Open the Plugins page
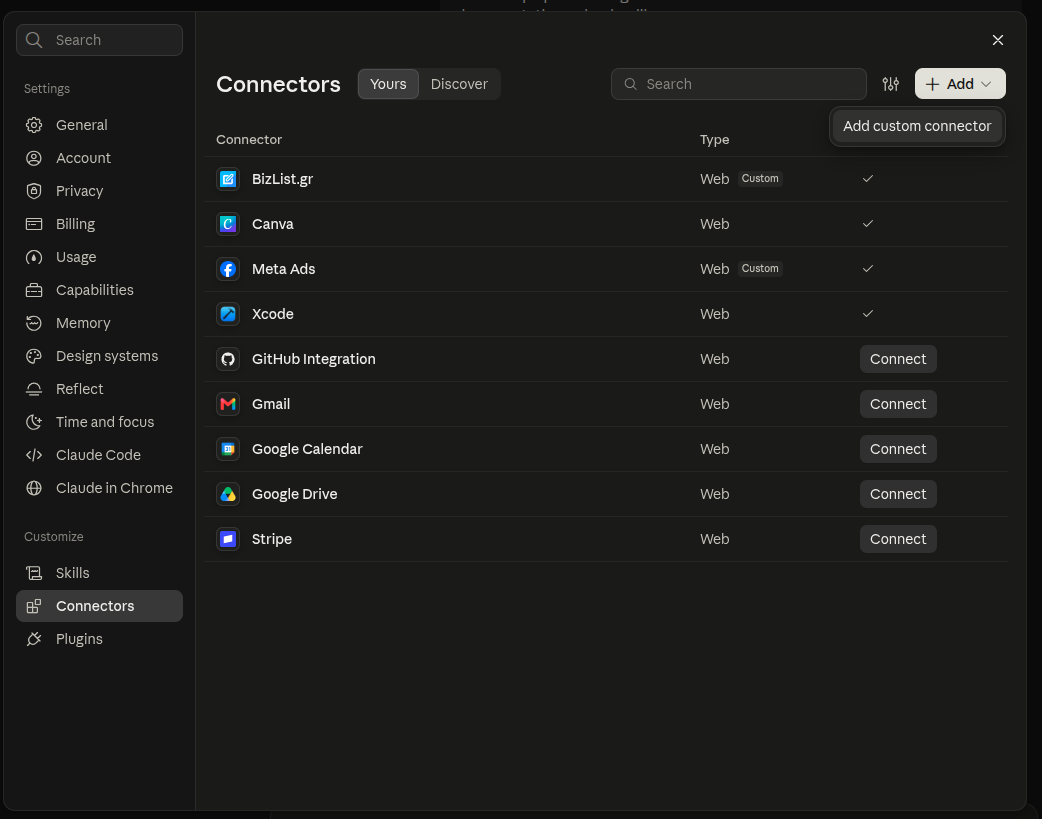Screen dimensions: 1042x819 100,639
